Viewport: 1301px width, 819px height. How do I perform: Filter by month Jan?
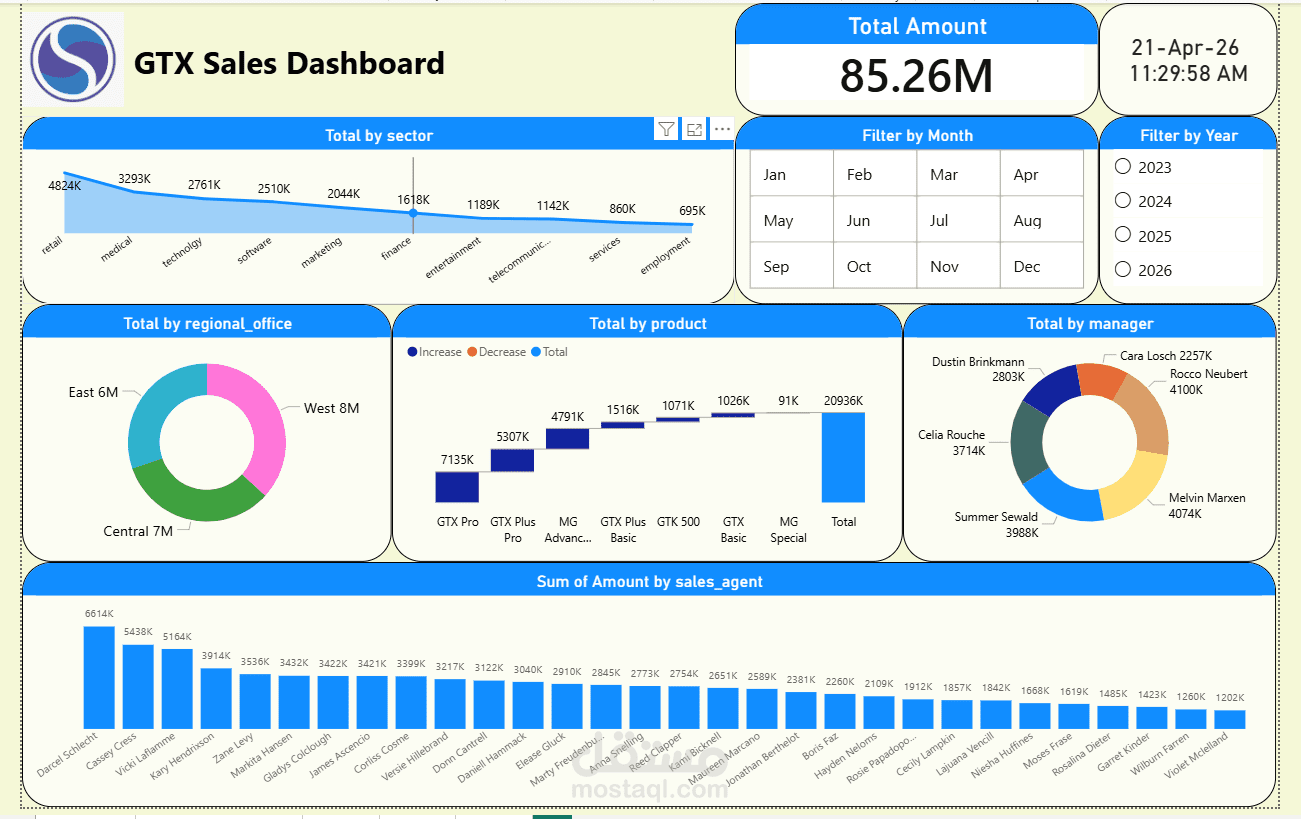(792, 174)
